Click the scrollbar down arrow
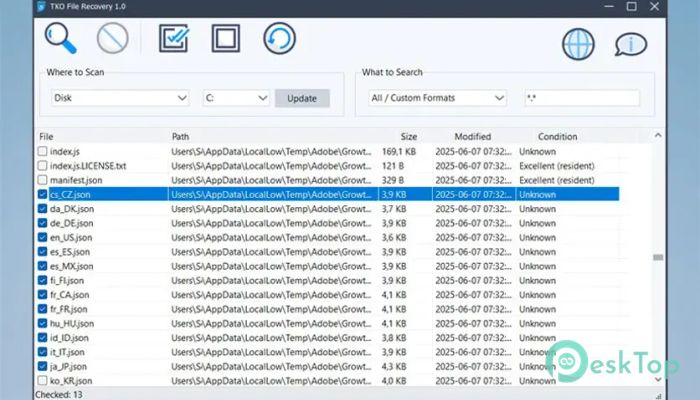The image size is (700, 400). pos(658,379)
